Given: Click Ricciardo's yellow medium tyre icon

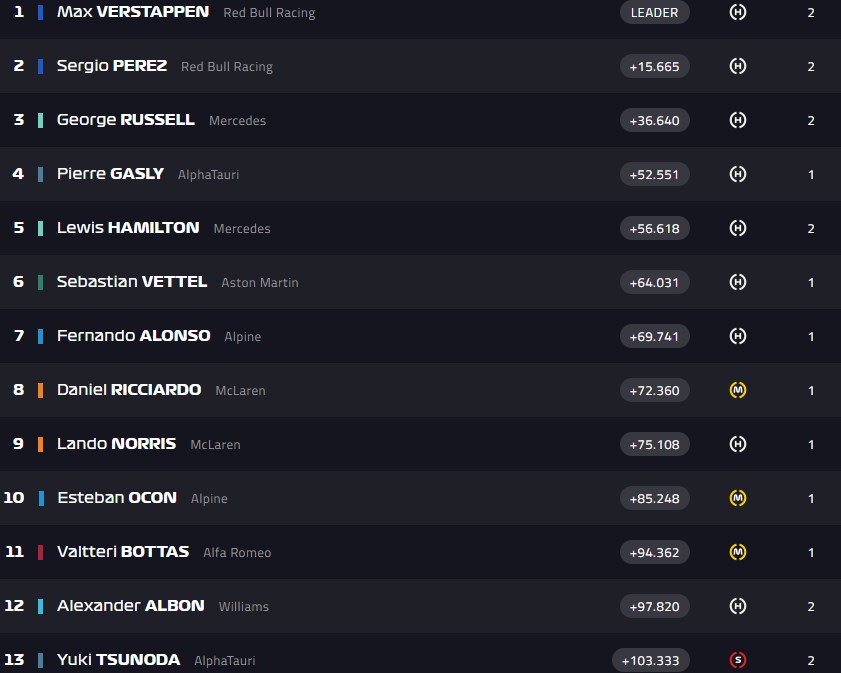Looking at the screenshot, I should tap(738, 390).
